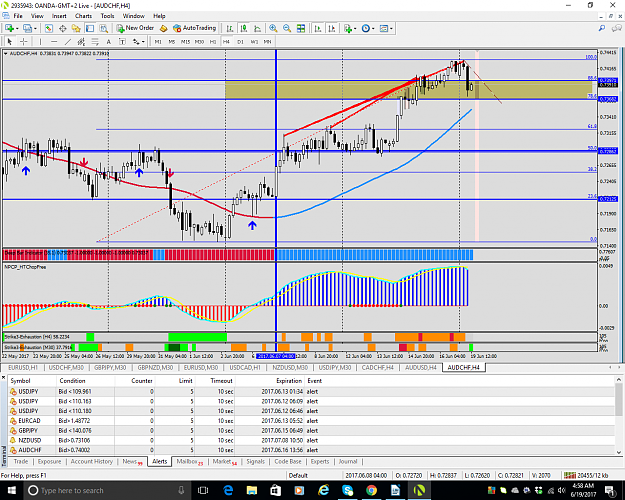Select the Equidistant Channel tool
The height and width of the screenshot is (500, 625).
pyautogui.click(x=81, y=41)
